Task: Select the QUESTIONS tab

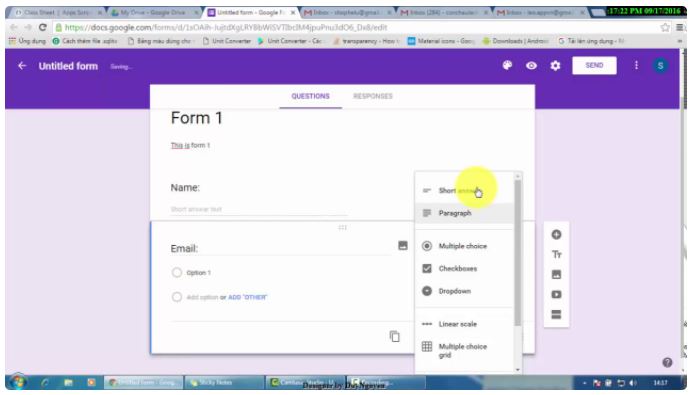Action: 310,96
